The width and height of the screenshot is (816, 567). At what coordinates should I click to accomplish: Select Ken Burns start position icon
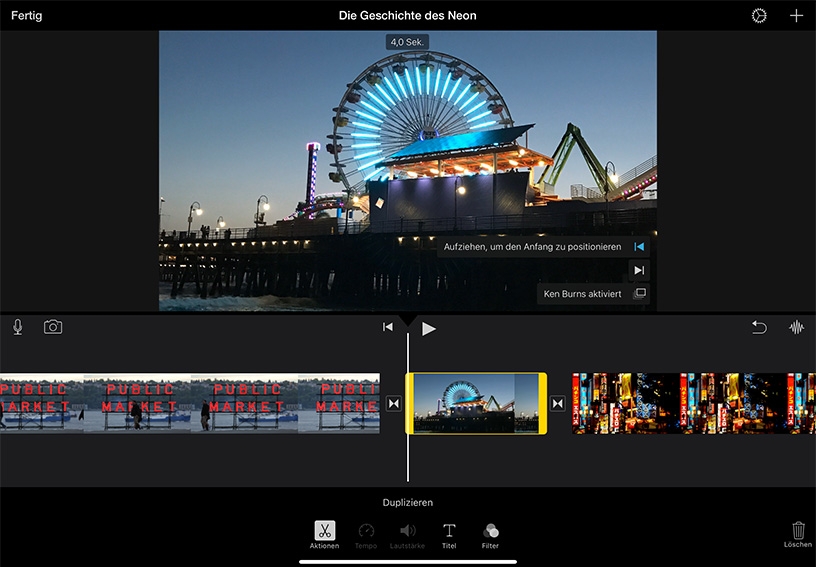639,247
